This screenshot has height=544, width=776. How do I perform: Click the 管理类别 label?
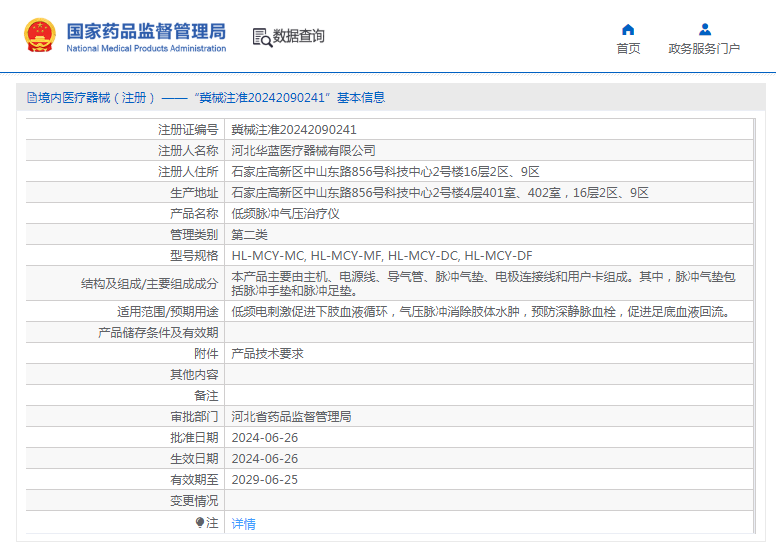point(194,235)
